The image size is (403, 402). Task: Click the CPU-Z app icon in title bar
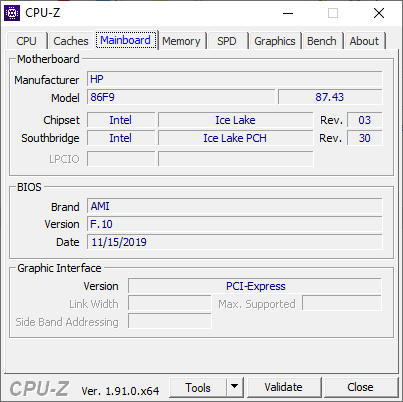tap(12, 13)
